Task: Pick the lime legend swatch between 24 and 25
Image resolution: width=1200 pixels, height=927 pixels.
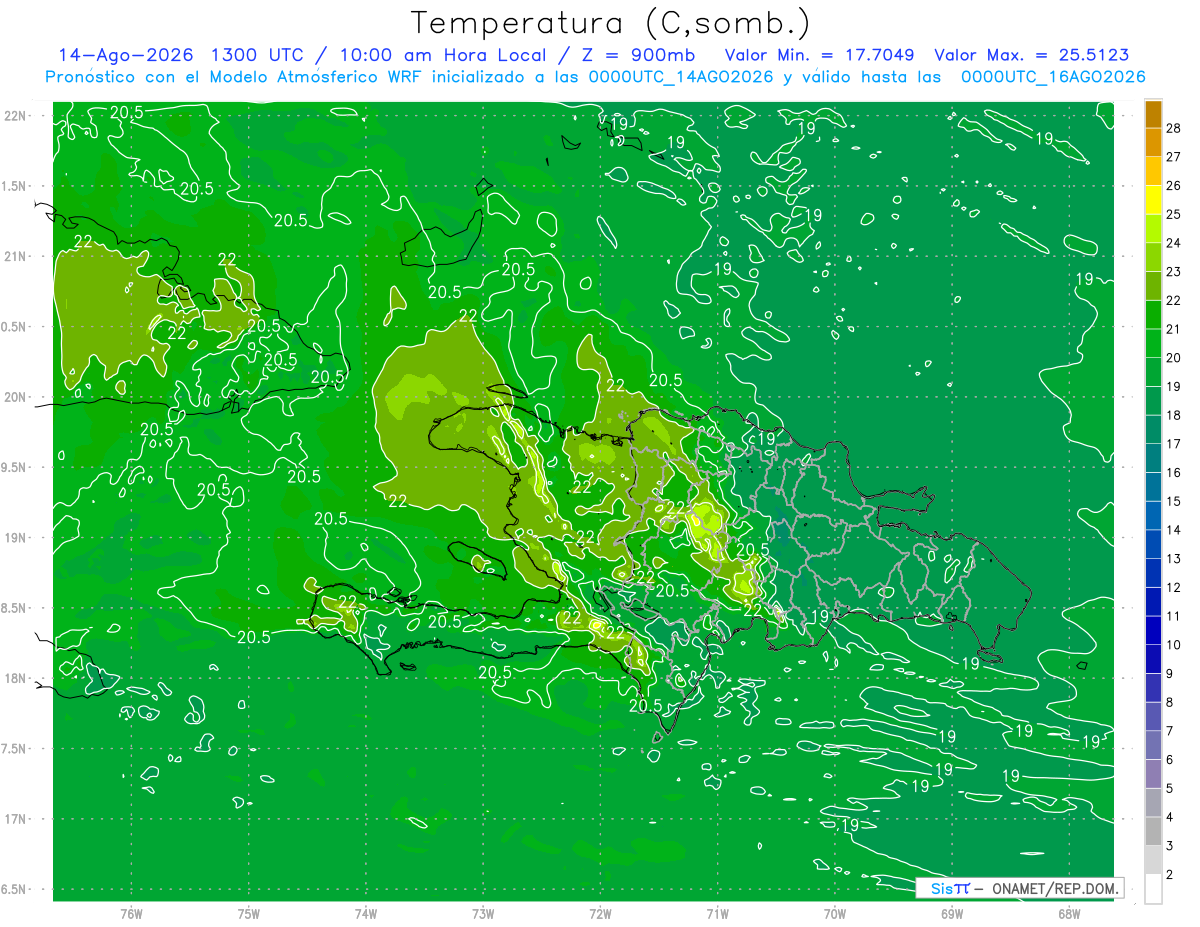Action: 1153,228
